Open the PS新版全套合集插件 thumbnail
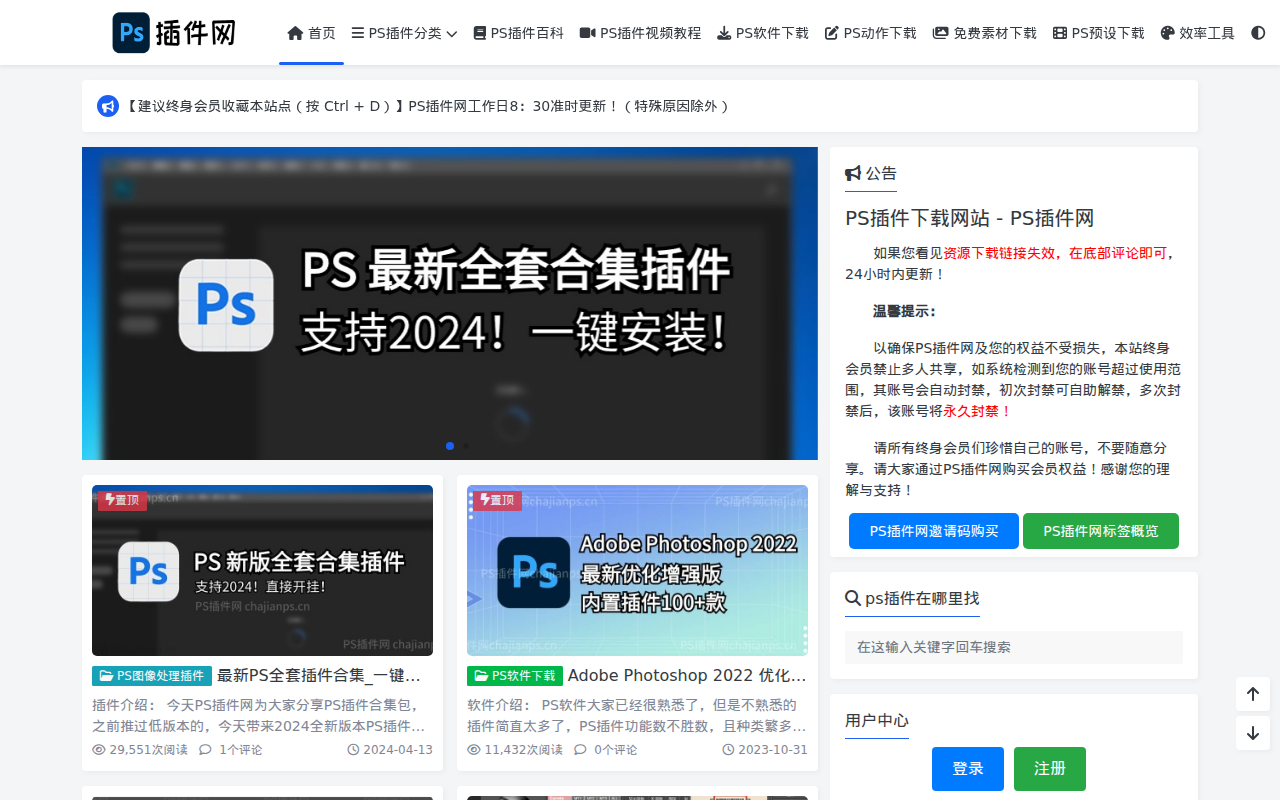The width and height of the screenshot is (1280, 800). click(x=262, y=570)
